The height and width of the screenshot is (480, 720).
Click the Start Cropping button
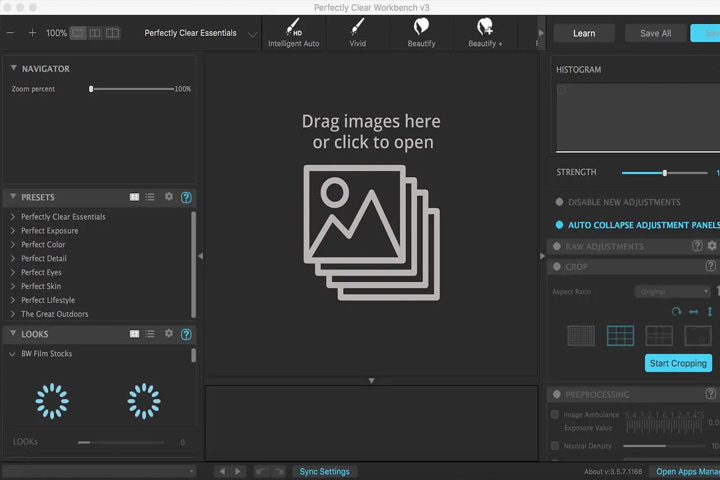point(678,363)
